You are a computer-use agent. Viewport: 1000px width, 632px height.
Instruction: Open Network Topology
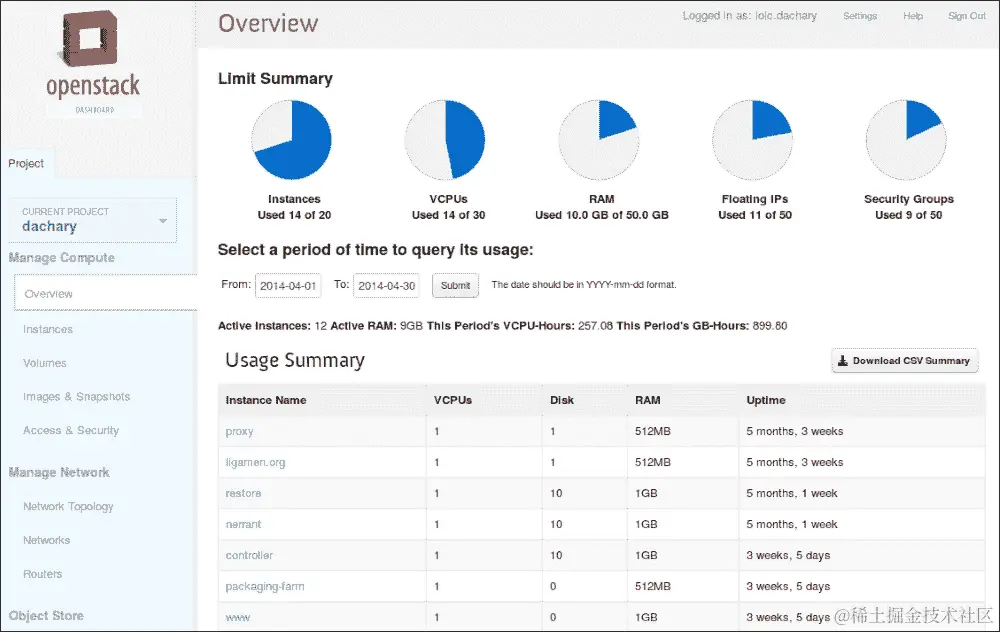point(67,507)
